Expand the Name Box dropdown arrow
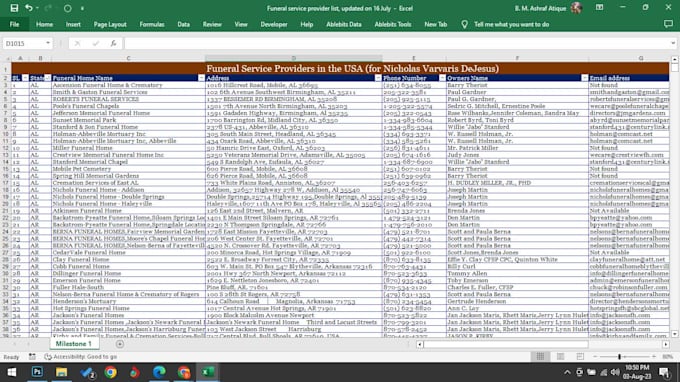This screenshot has width=680, height=382. pyautogui.click(x=48, y=43)
